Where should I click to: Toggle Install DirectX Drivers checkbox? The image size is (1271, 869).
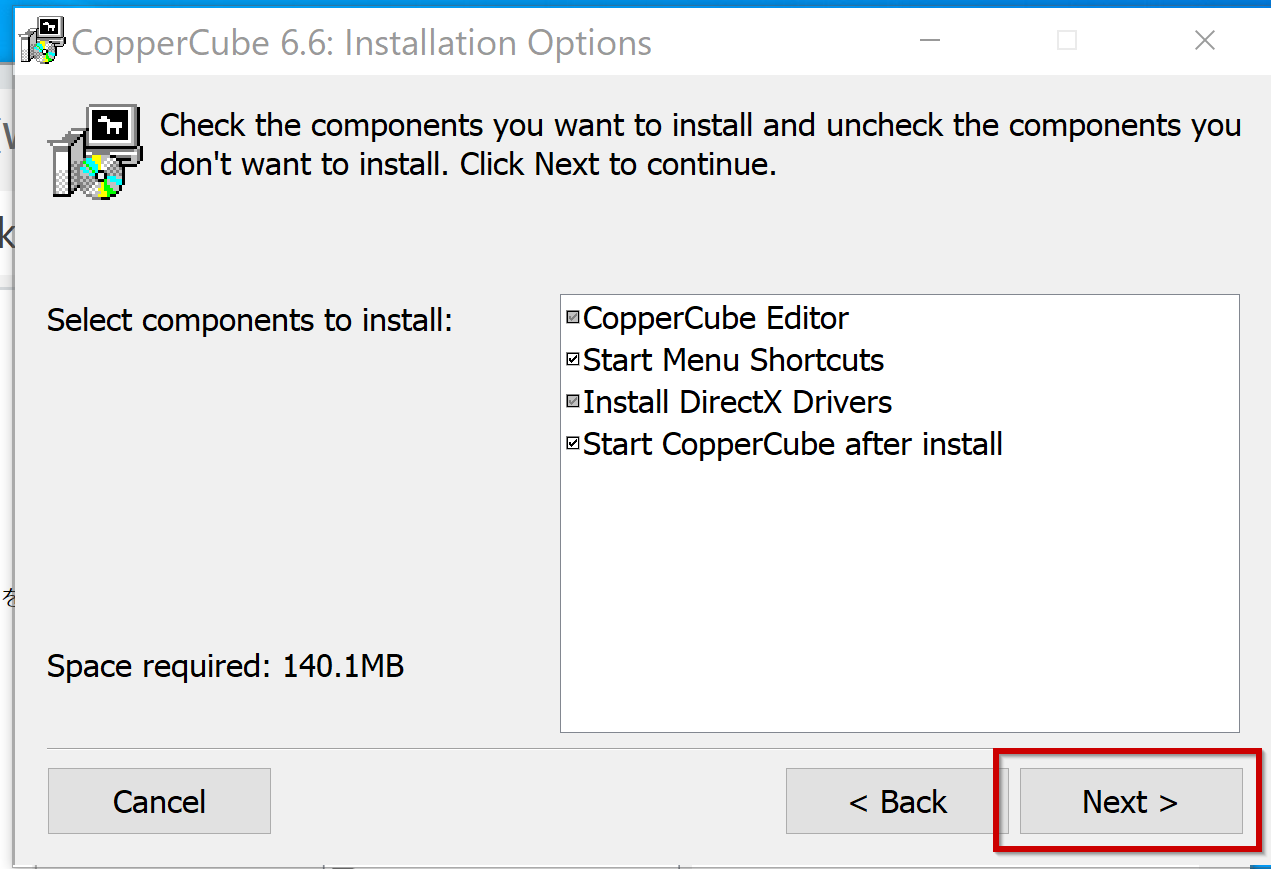tap(573, 402)
